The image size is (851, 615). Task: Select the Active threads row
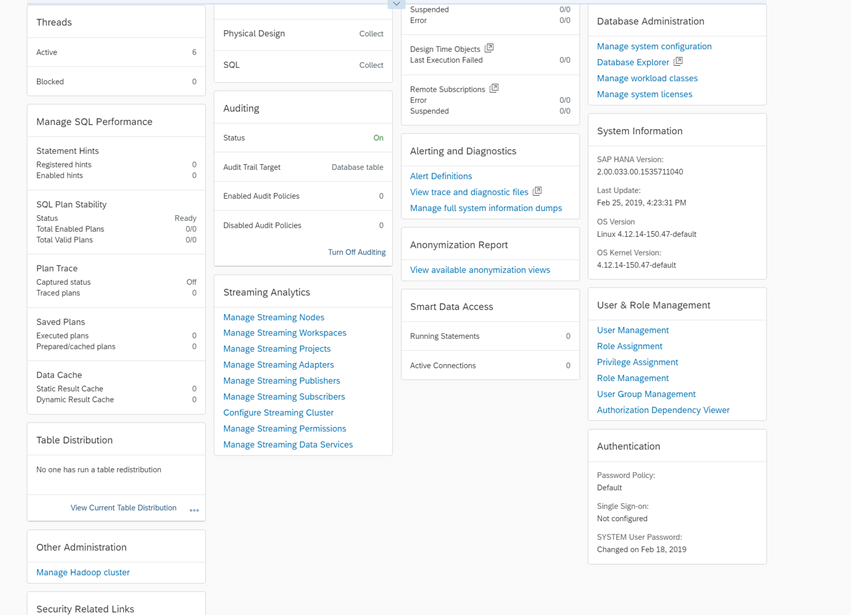pos(116,52)
